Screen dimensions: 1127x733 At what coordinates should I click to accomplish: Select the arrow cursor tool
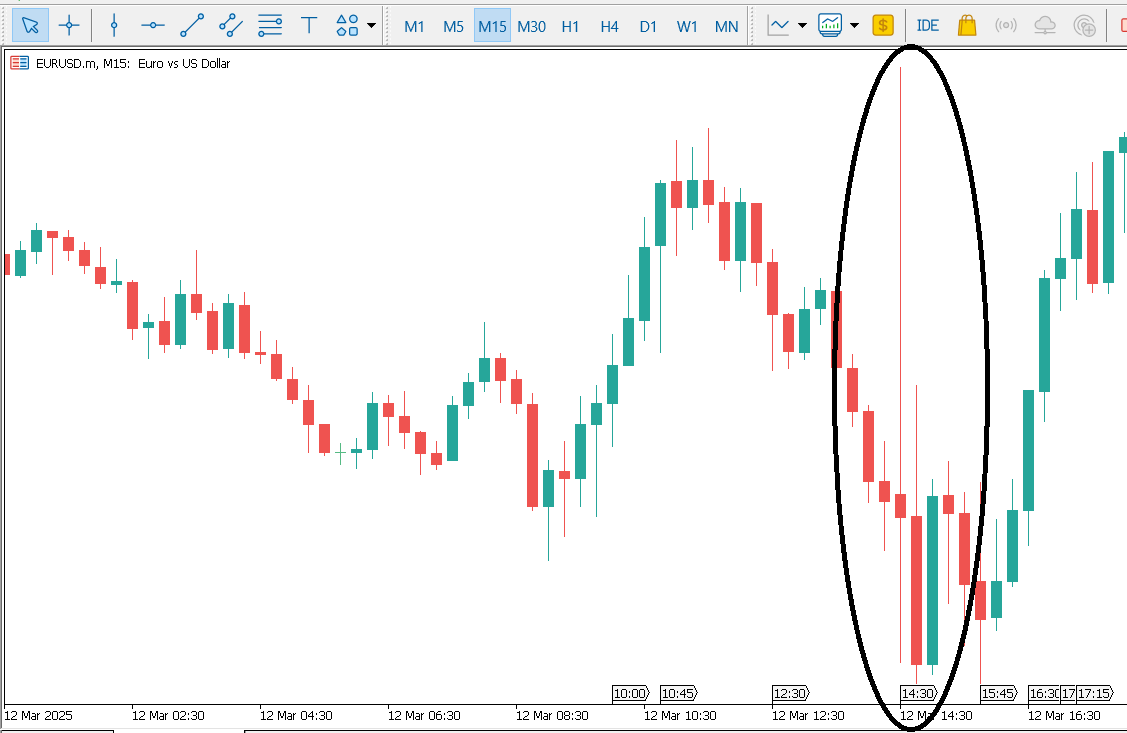[30, 25]
